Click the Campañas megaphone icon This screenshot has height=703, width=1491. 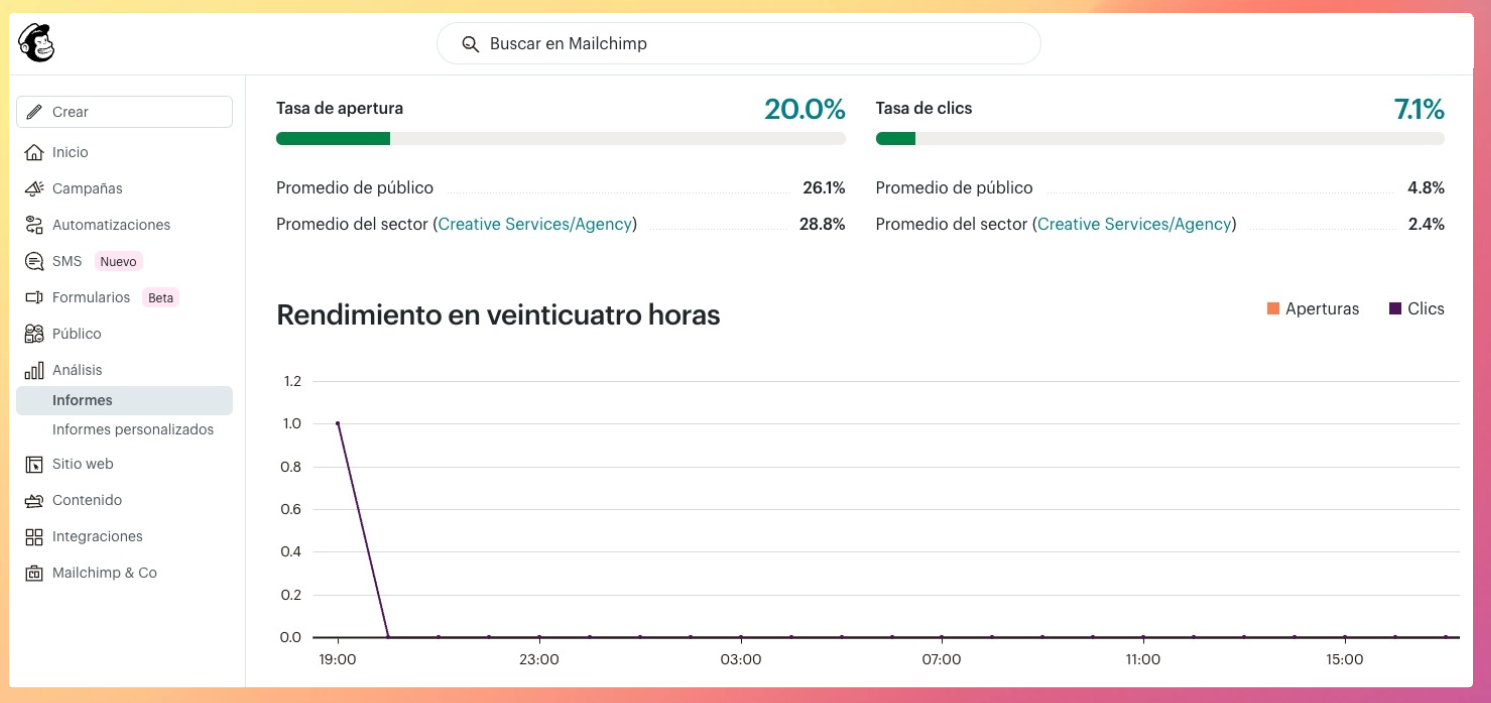34,188
